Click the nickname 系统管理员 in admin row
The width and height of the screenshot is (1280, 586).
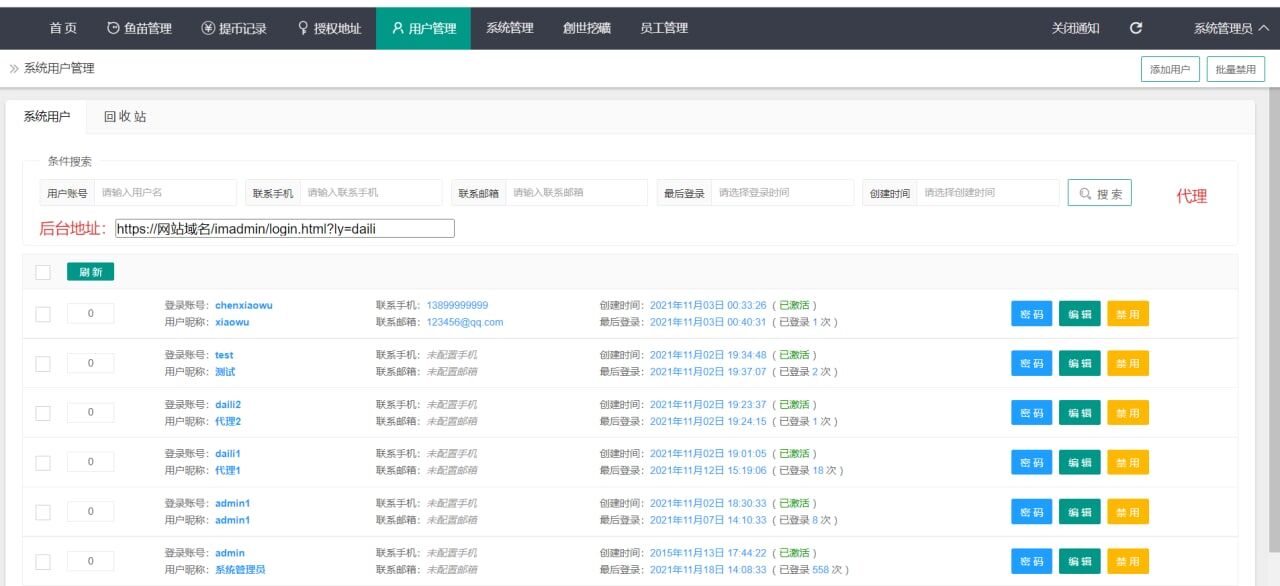point(240,569)
